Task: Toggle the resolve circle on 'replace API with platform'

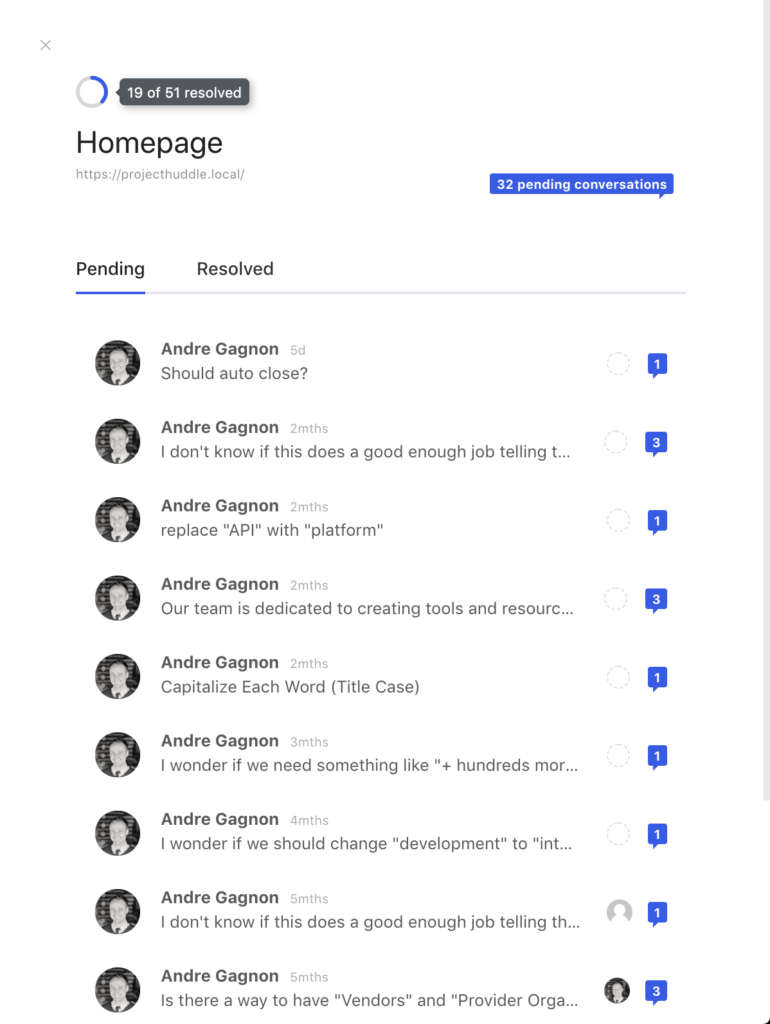Action: [x=617, y=520]
